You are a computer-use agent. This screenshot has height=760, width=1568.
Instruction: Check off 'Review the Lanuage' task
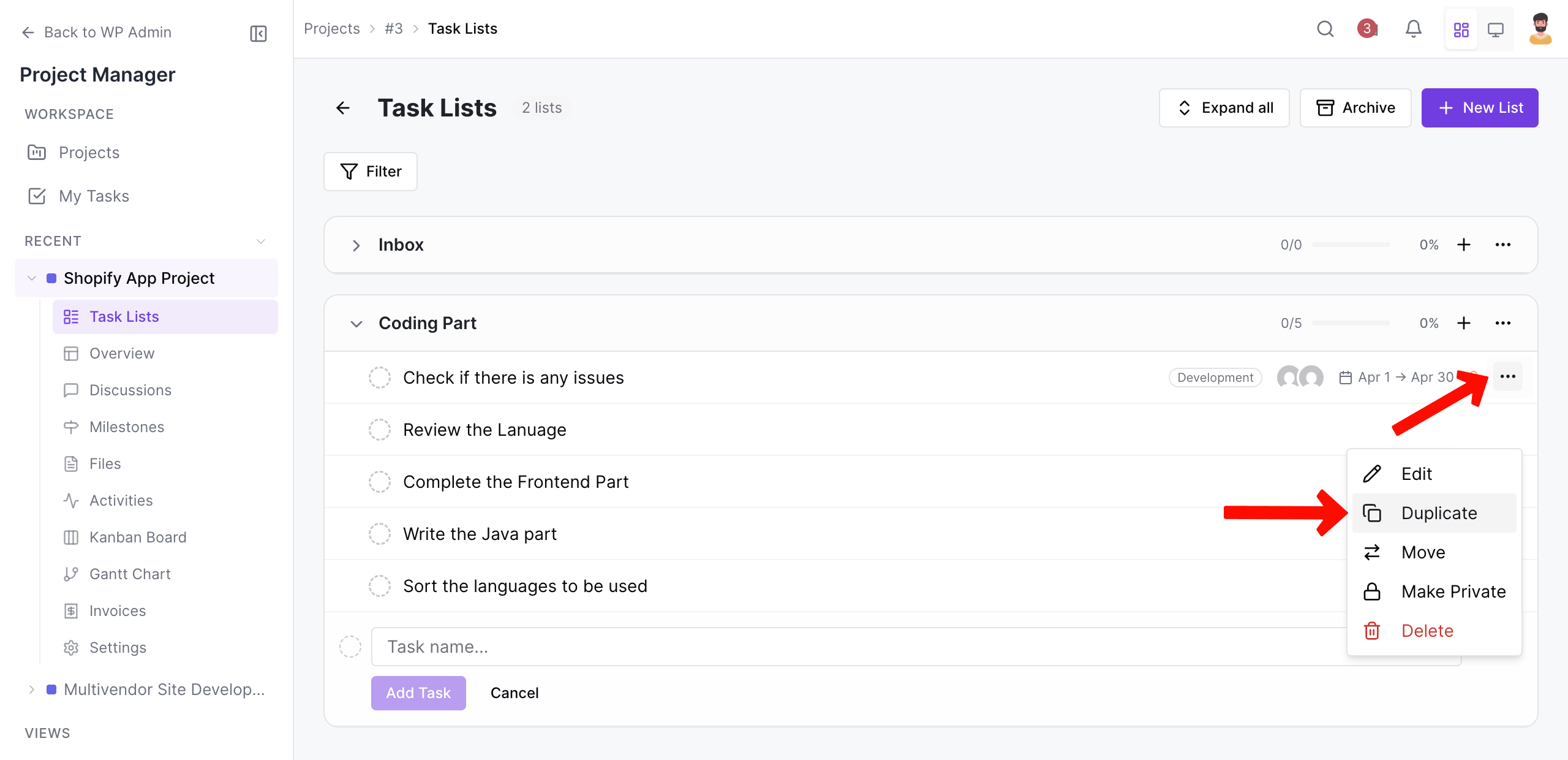[380, 429]
